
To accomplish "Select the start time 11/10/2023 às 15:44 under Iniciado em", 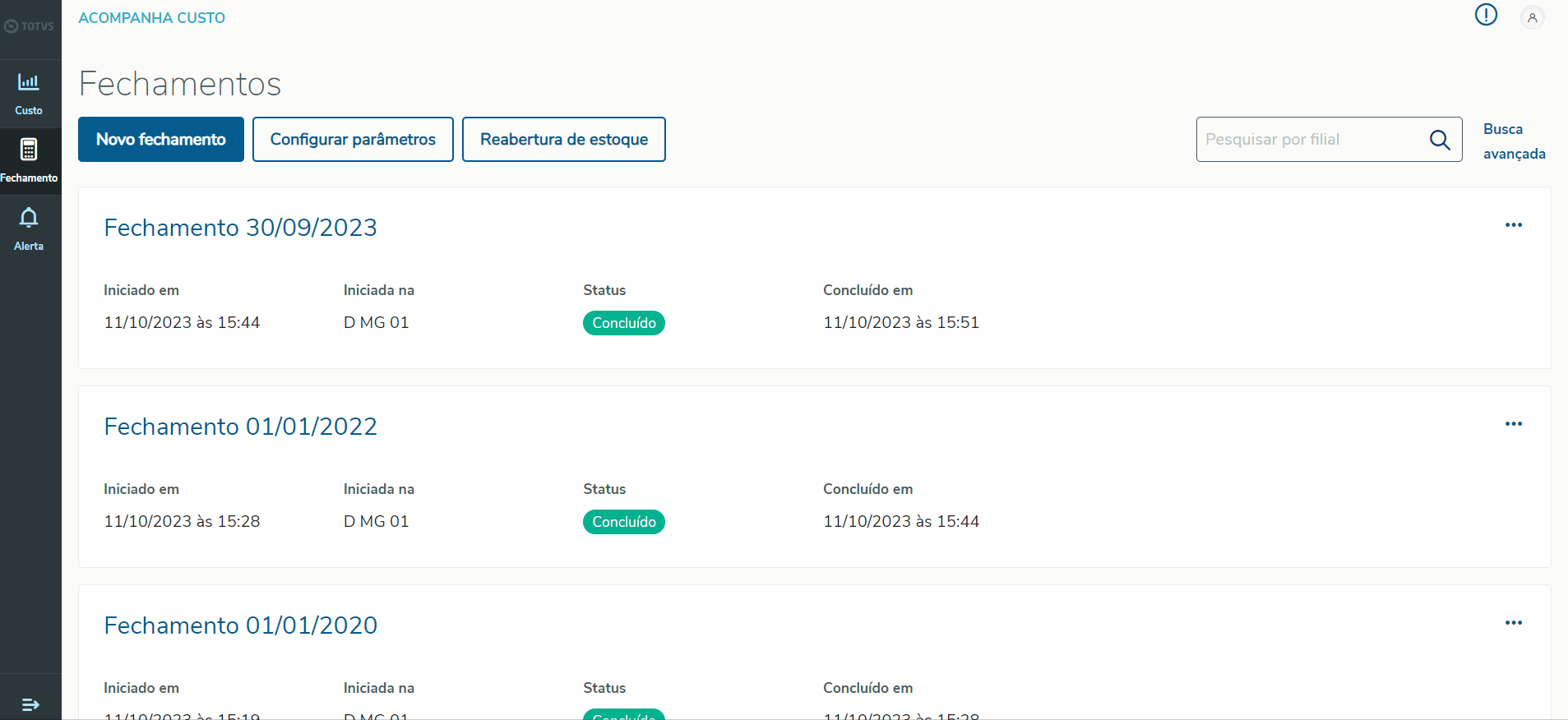I will [x=182, y=323].
